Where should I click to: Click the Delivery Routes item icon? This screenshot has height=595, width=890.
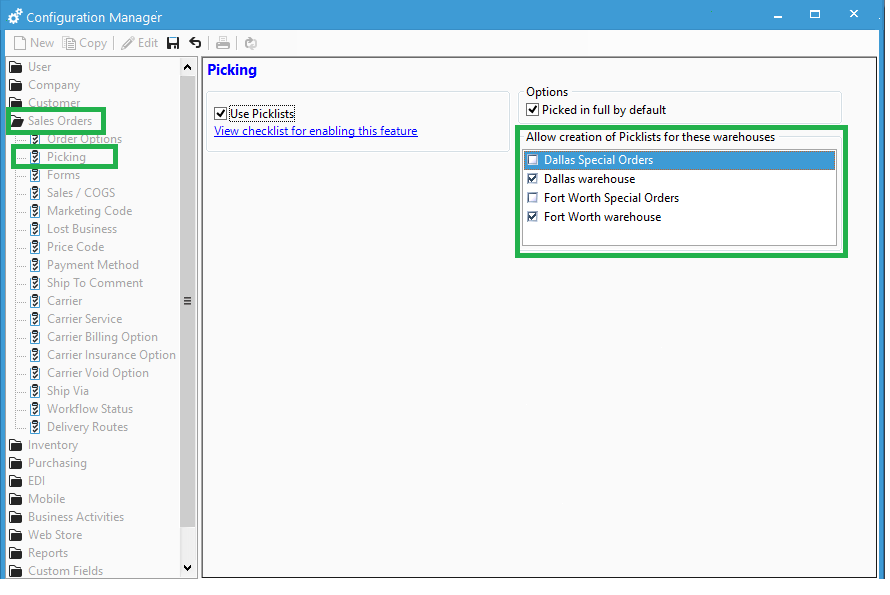click(35, 427)
